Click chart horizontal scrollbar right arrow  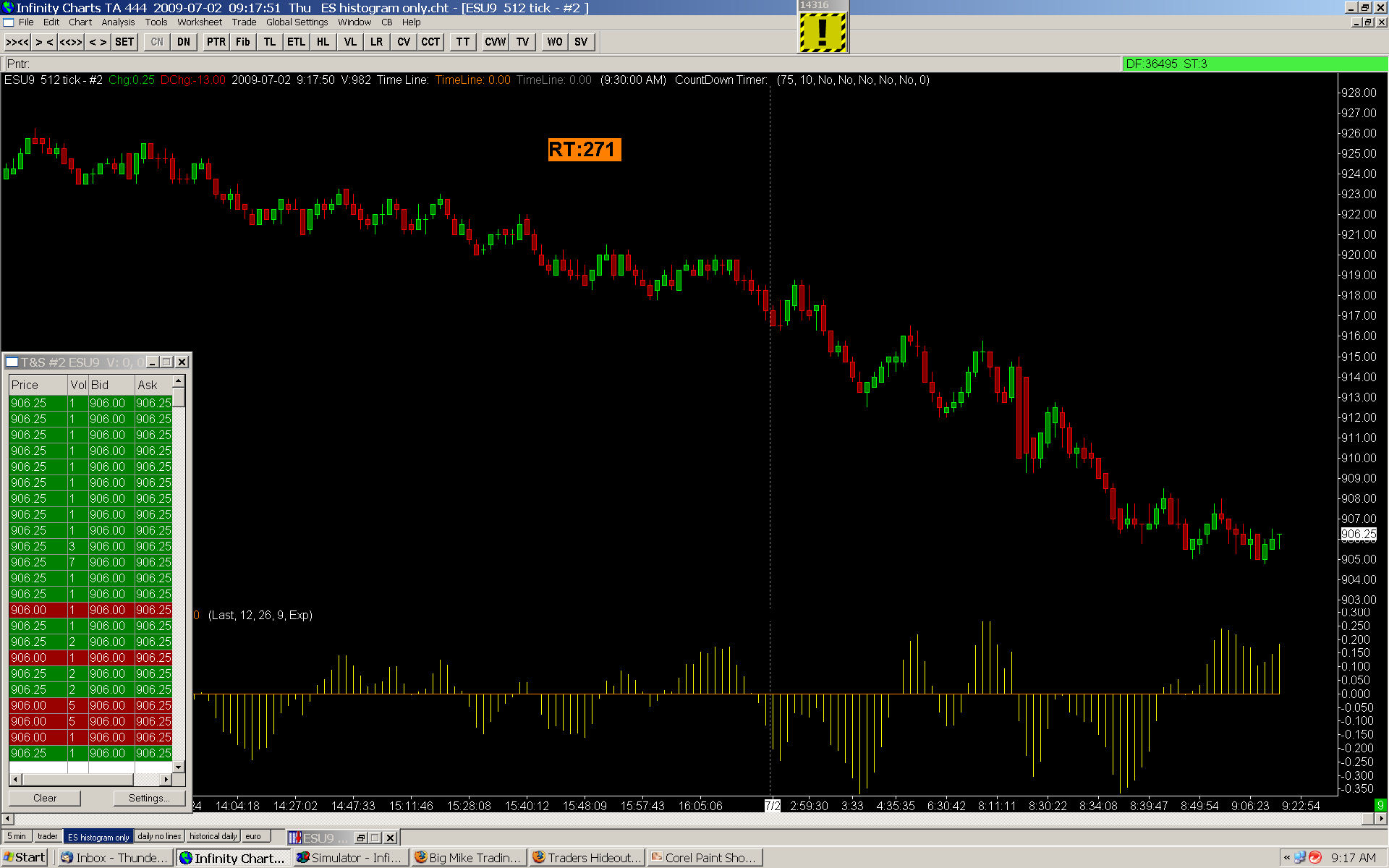point(1381,819)
